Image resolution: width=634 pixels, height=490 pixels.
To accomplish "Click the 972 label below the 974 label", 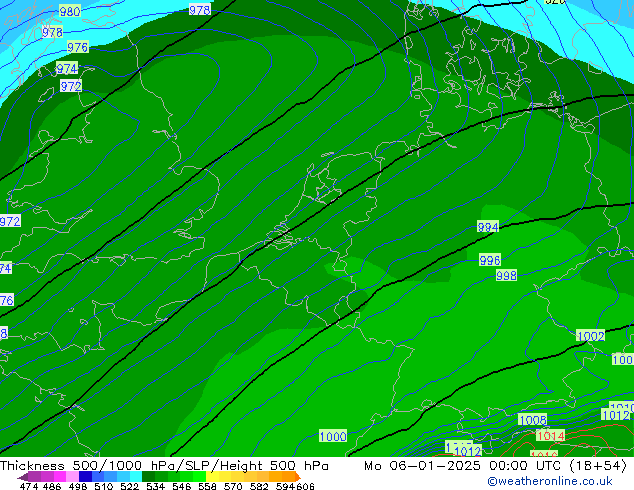I will tap(71, 86).
